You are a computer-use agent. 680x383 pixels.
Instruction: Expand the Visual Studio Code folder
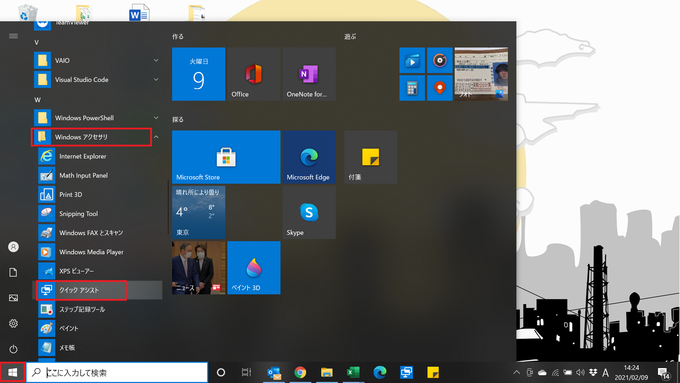(98, 79)
